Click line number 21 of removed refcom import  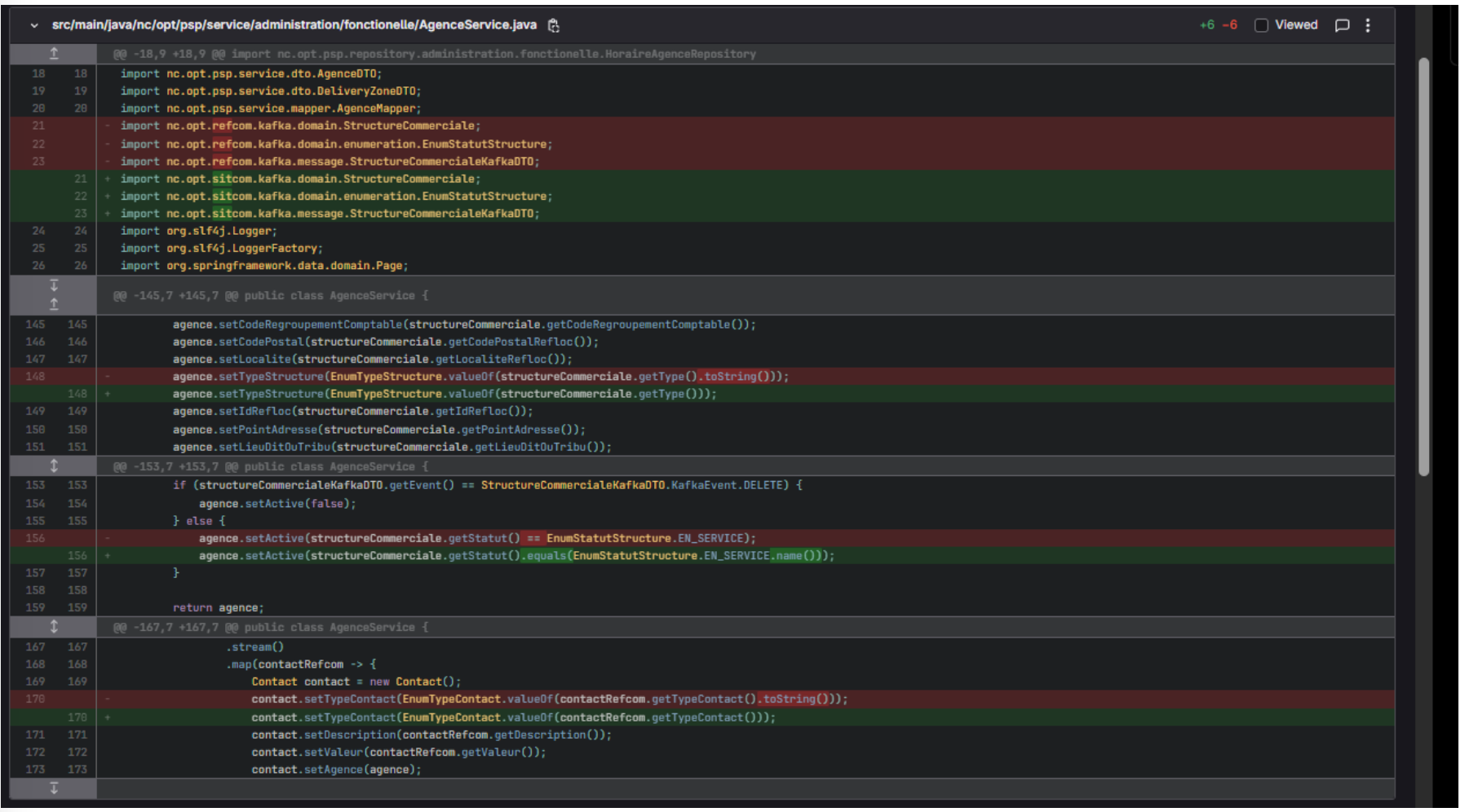click(x=38, y=126)
